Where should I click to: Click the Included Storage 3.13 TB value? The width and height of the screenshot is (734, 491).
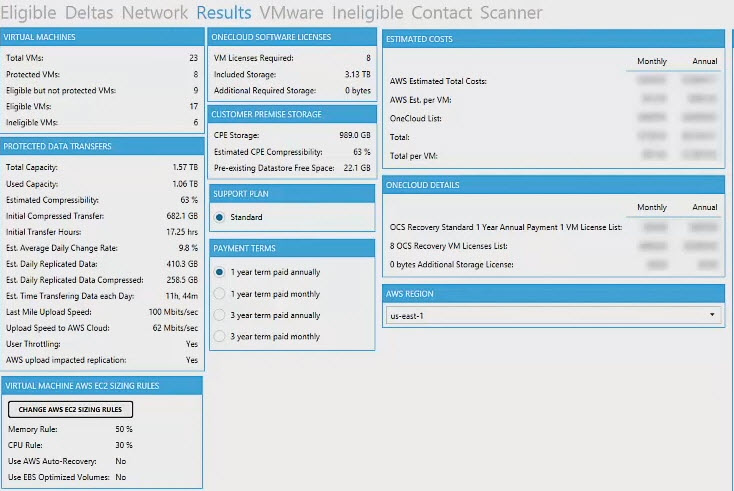(x=358, y=74)
